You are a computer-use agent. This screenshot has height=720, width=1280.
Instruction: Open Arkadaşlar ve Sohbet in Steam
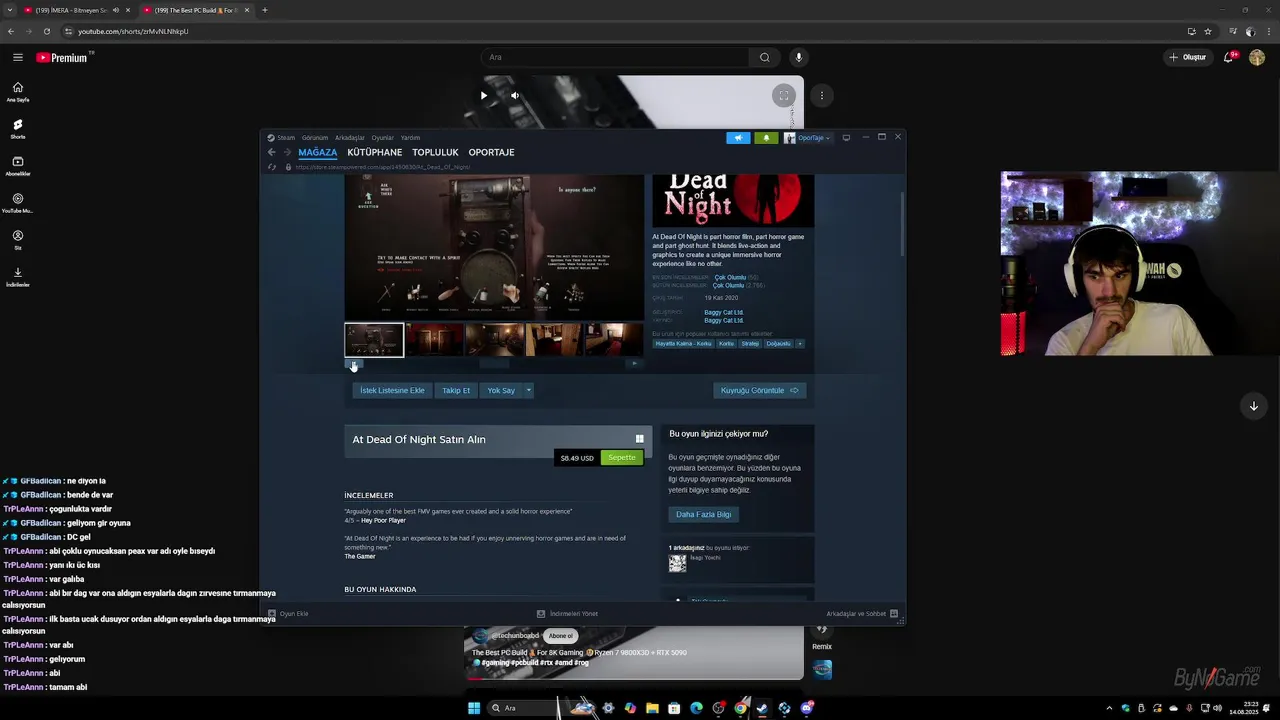click(862, 614)
